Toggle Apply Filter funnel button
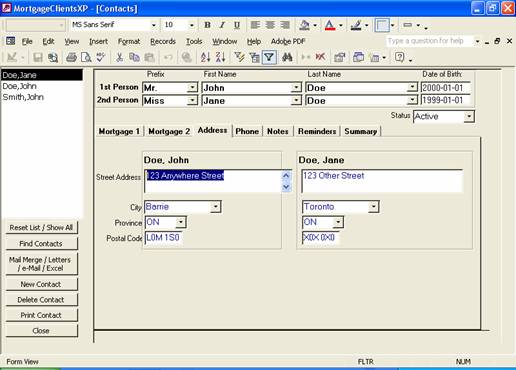This screenshot has height=370, width=516. coord(269,57)
